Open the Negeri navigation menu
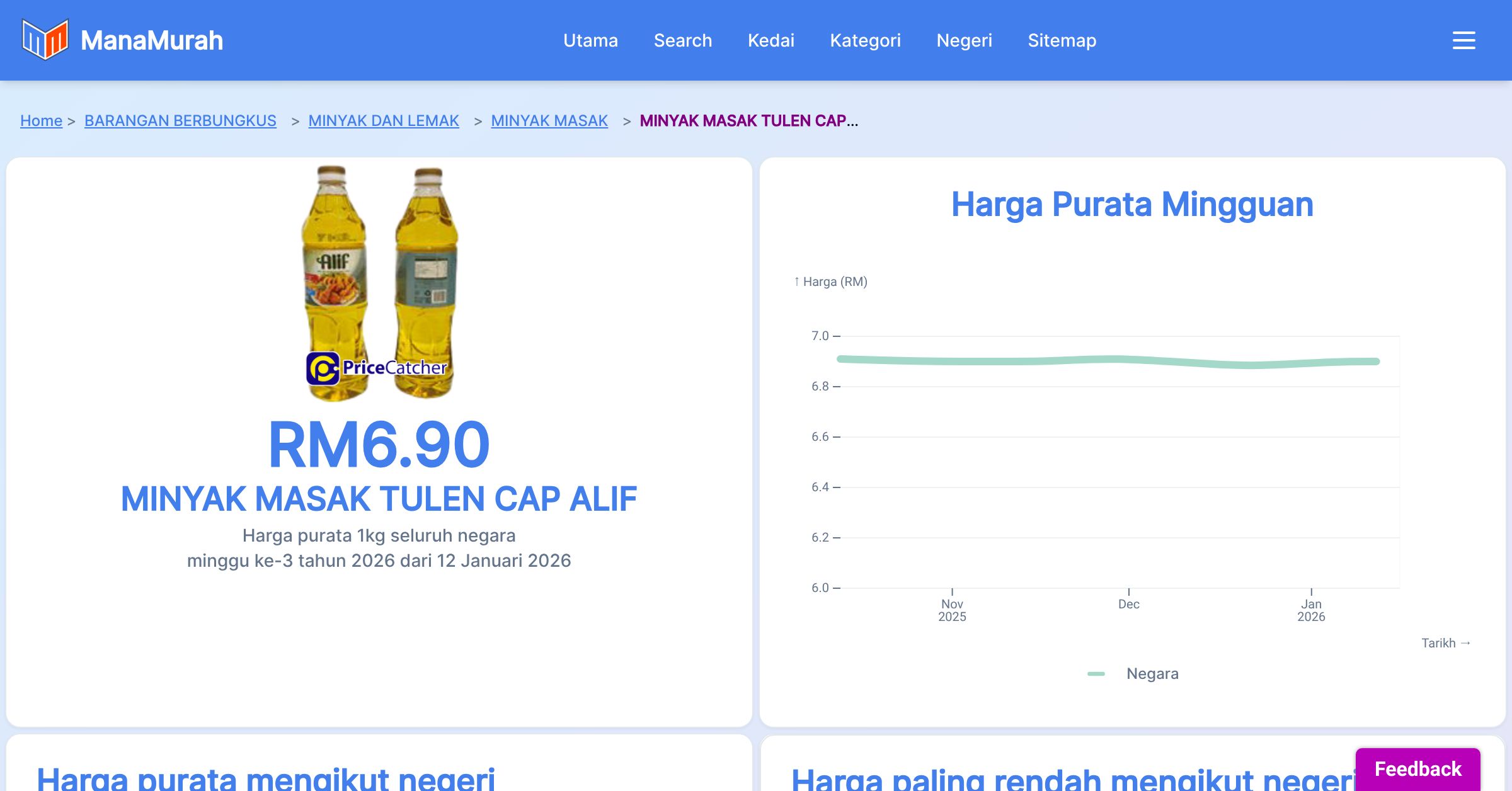 [x=965, y=40]
